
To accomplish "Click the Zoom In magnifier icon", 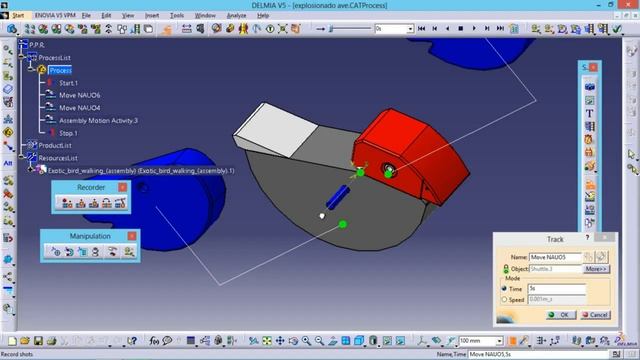I will [306, 340].
